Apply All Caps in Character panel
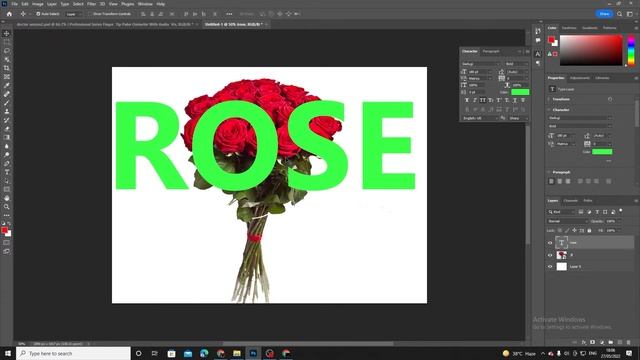640x360 pixels. [482, 100]
